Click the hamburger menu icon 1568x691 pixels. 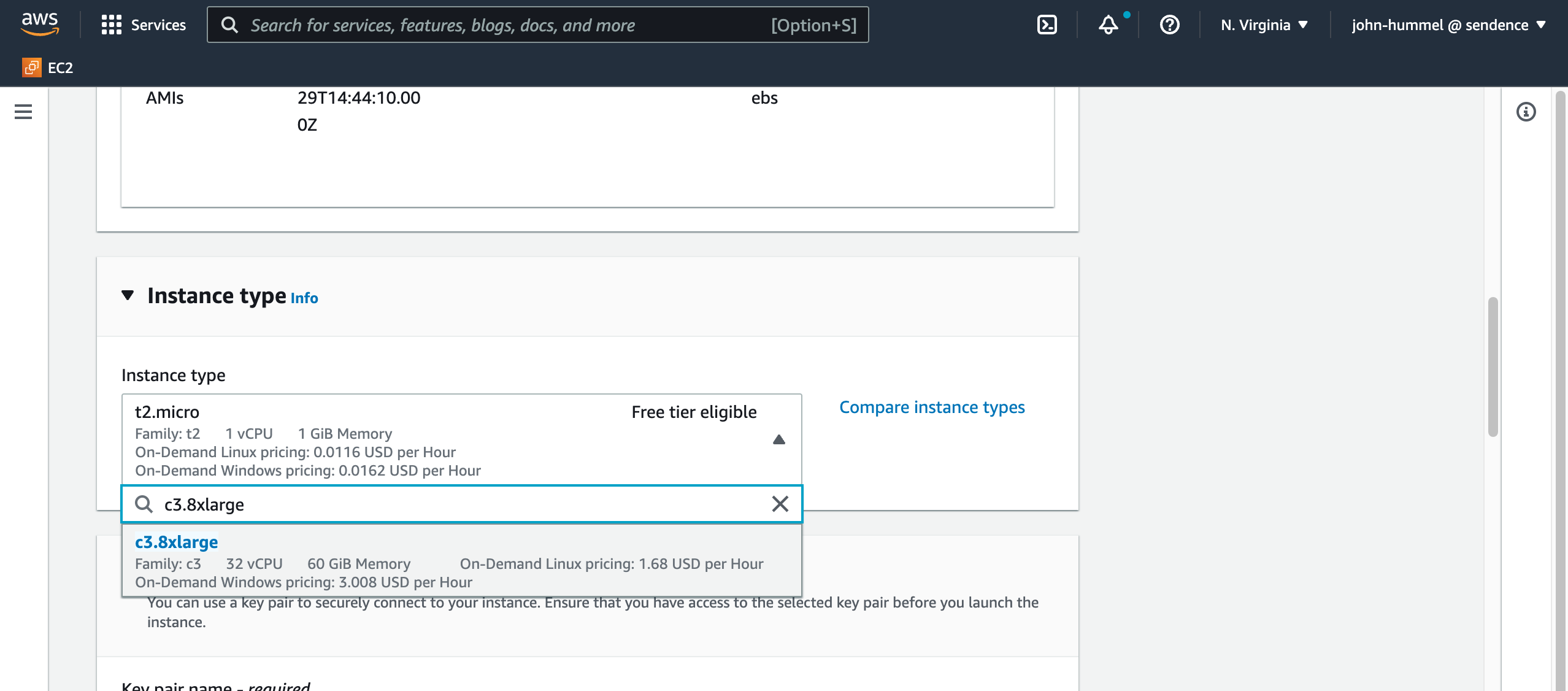coord(23,111)
